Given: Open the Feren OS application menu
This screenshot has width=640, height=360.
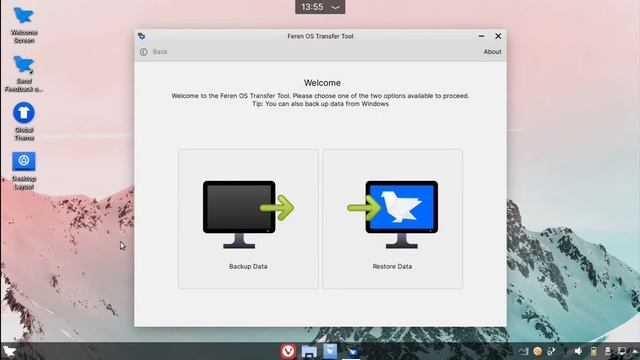Looking at the screenshot, I should coord(9,351).
